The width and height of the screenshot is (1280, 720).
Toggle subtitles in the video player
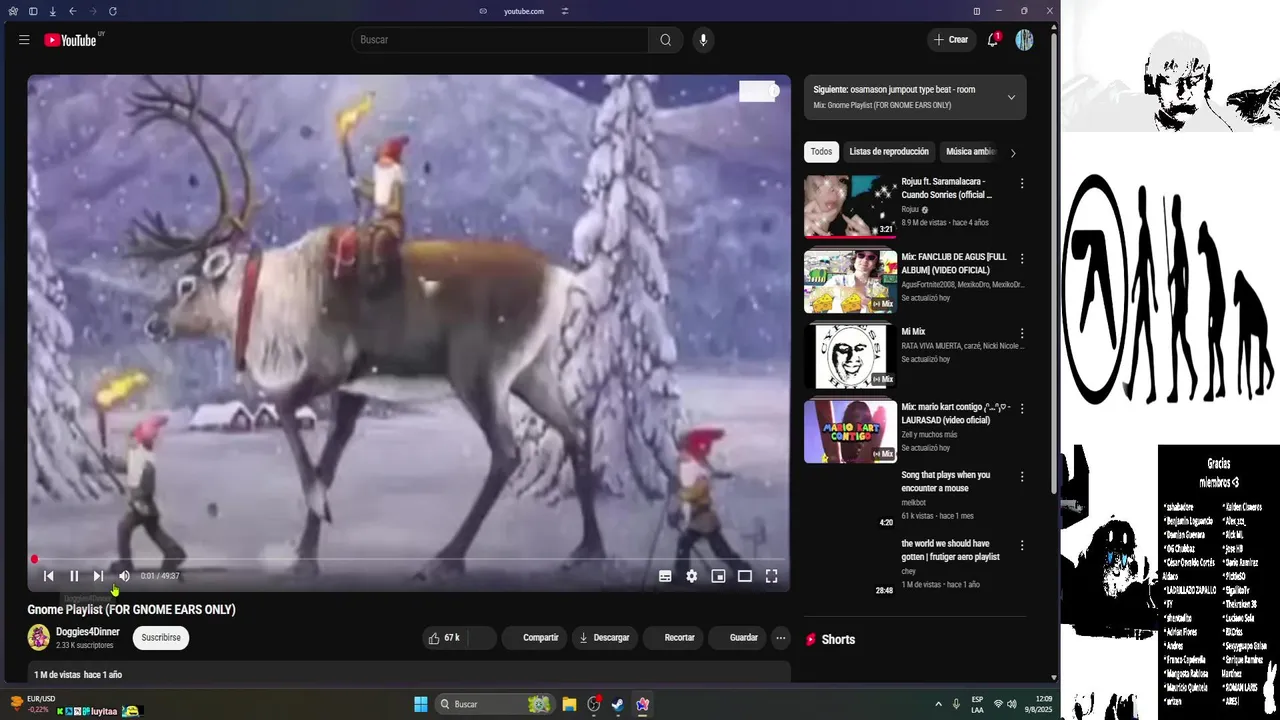tap(665, 576)
